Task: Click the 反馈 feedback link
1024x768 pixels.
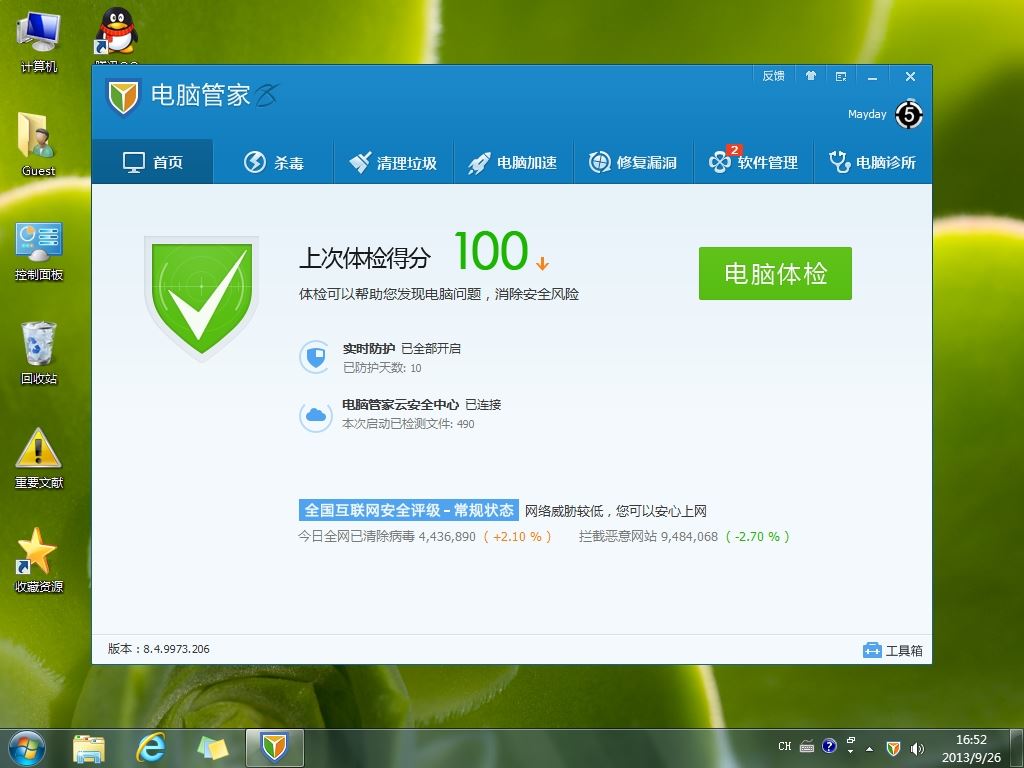Action: point(773,76)
